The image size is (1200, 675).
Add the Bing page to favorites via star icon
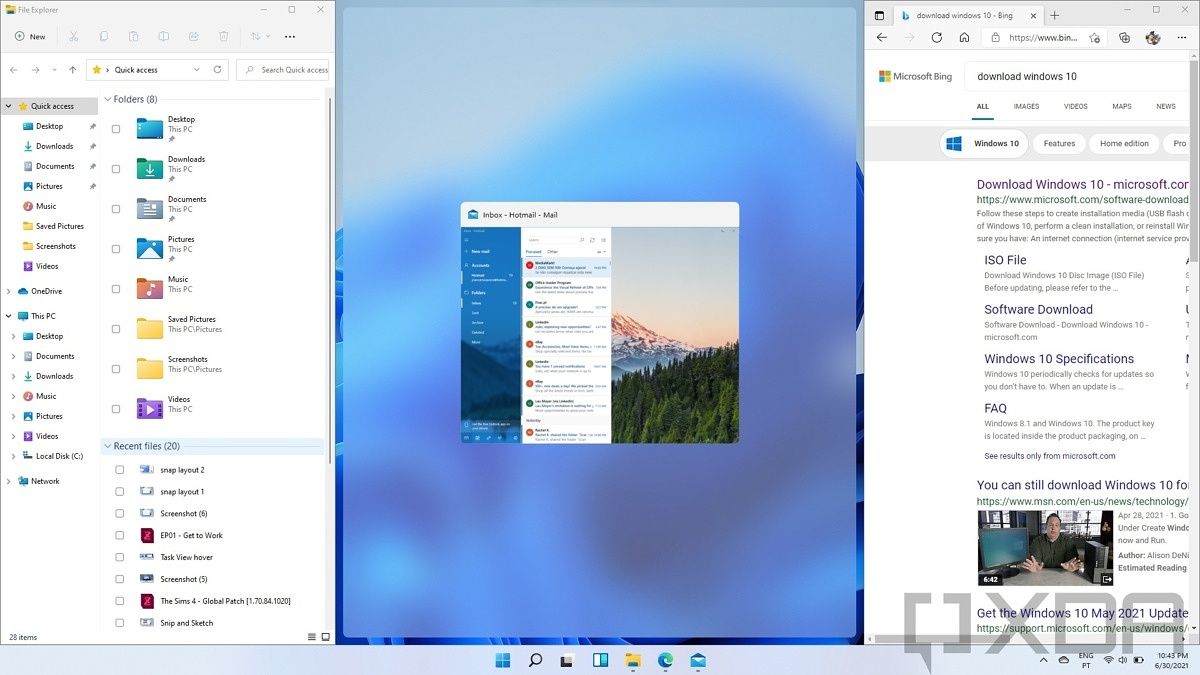coord(1094,37)
